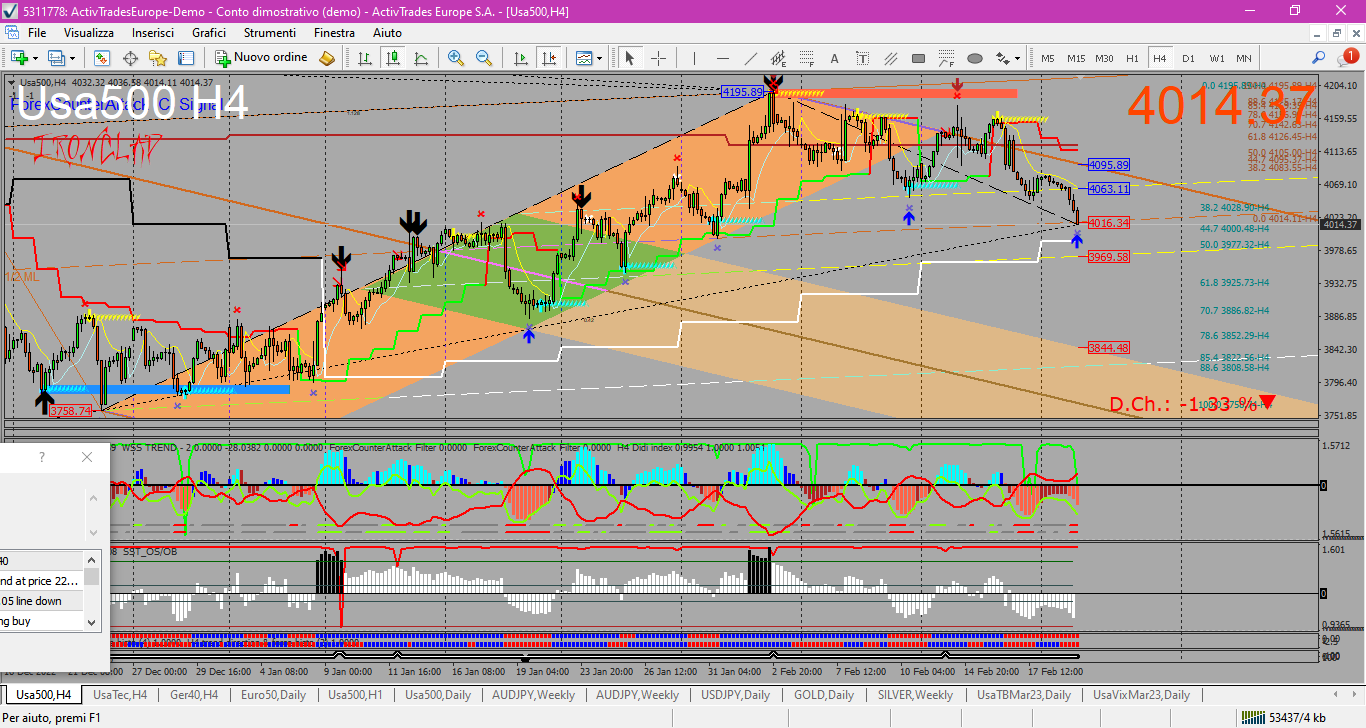The image size is (1366, 728).
Task: Open the Visualizza menu
Action: [89, 32]
